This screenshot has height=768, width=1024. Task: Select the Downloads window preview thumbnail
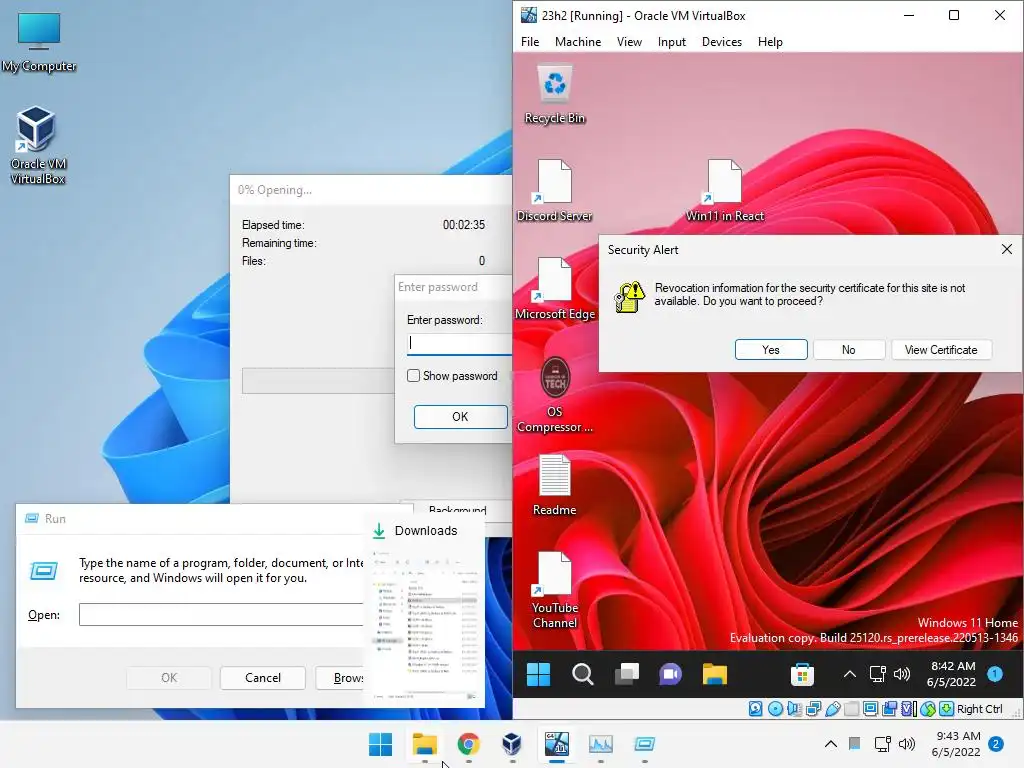pos(424,625)
